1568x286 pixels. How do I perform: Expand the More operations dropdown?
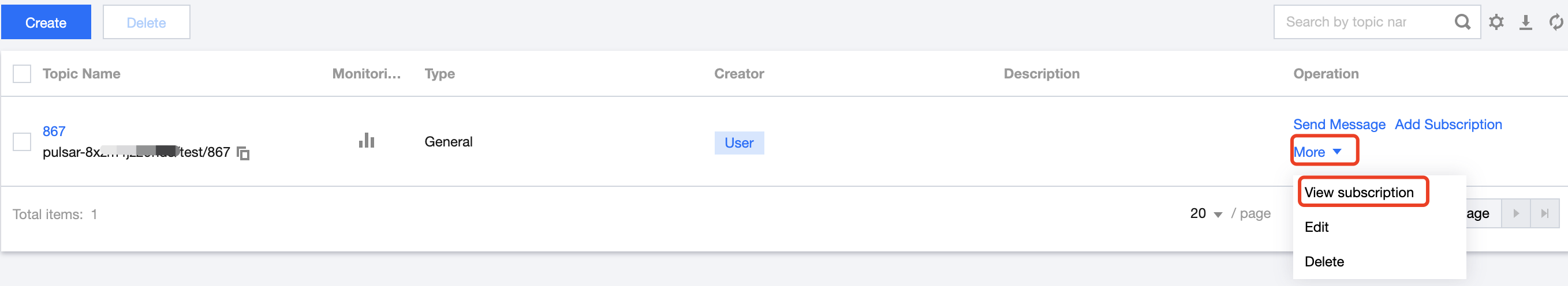click(1317, 152)
